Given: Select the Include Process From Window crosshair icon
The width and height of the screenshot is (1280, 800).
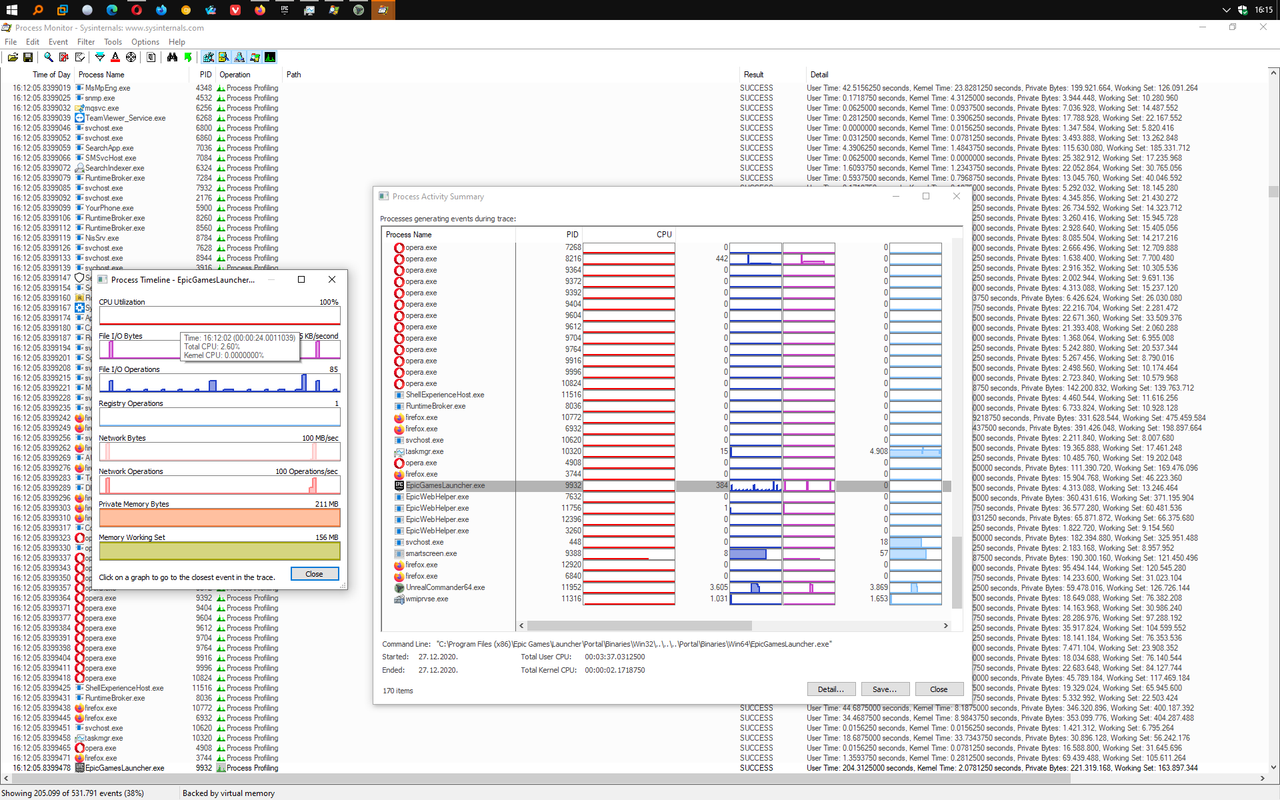Looking at the screenshot, I should (131, 57).
